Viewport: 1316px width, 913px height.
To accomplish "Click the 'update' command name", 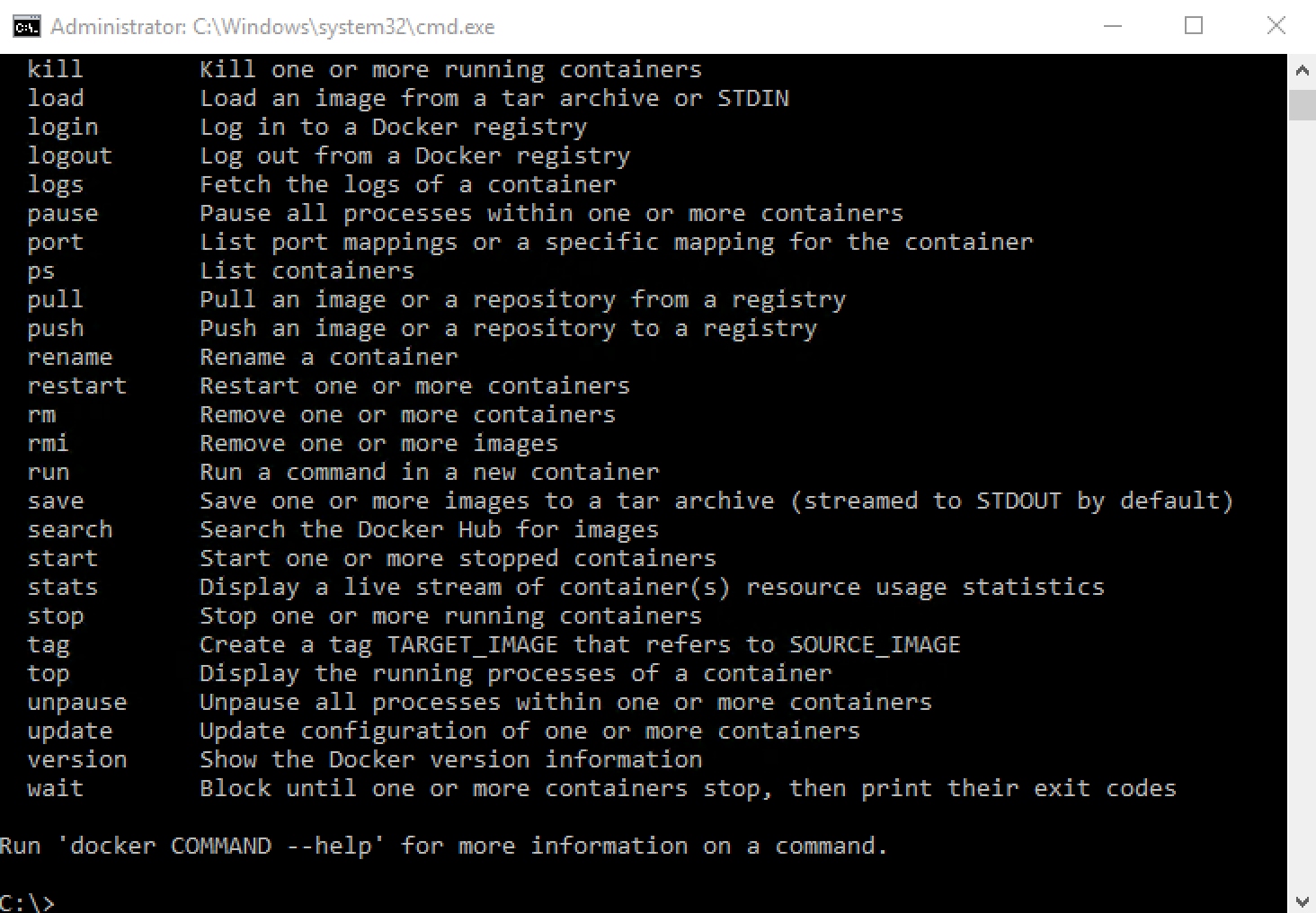I will (x=70, y=731).
